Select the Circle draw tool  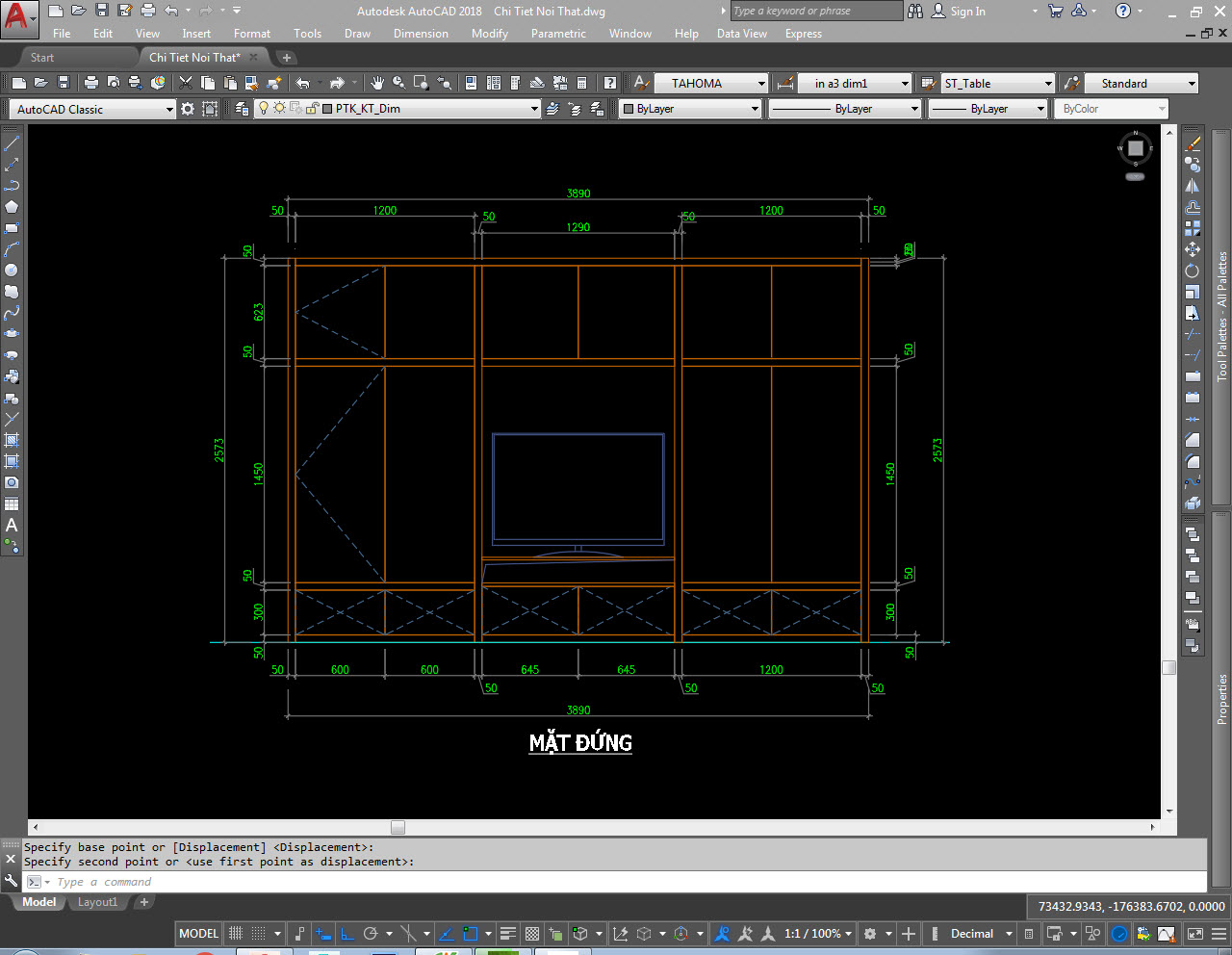(12, 271)
